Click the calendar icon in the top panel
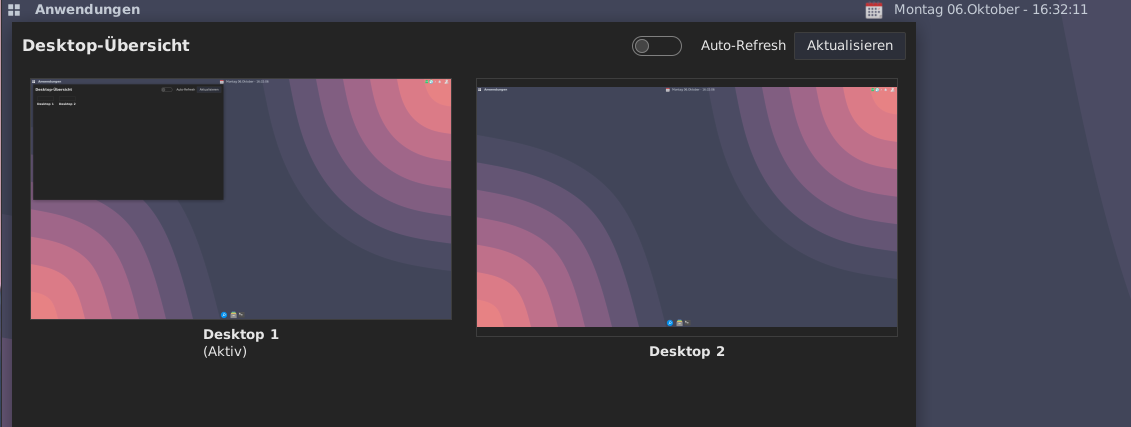Viewport: 1131px width, 427px height. coord(874,10)
